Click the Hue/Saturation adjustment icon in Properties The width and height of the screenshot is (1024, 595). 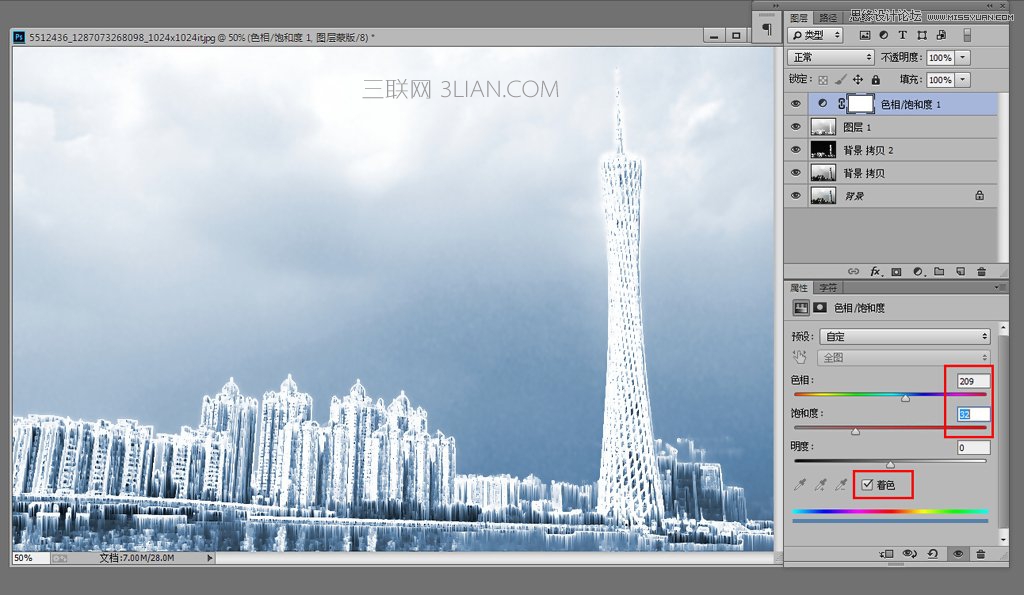(801, 308)
